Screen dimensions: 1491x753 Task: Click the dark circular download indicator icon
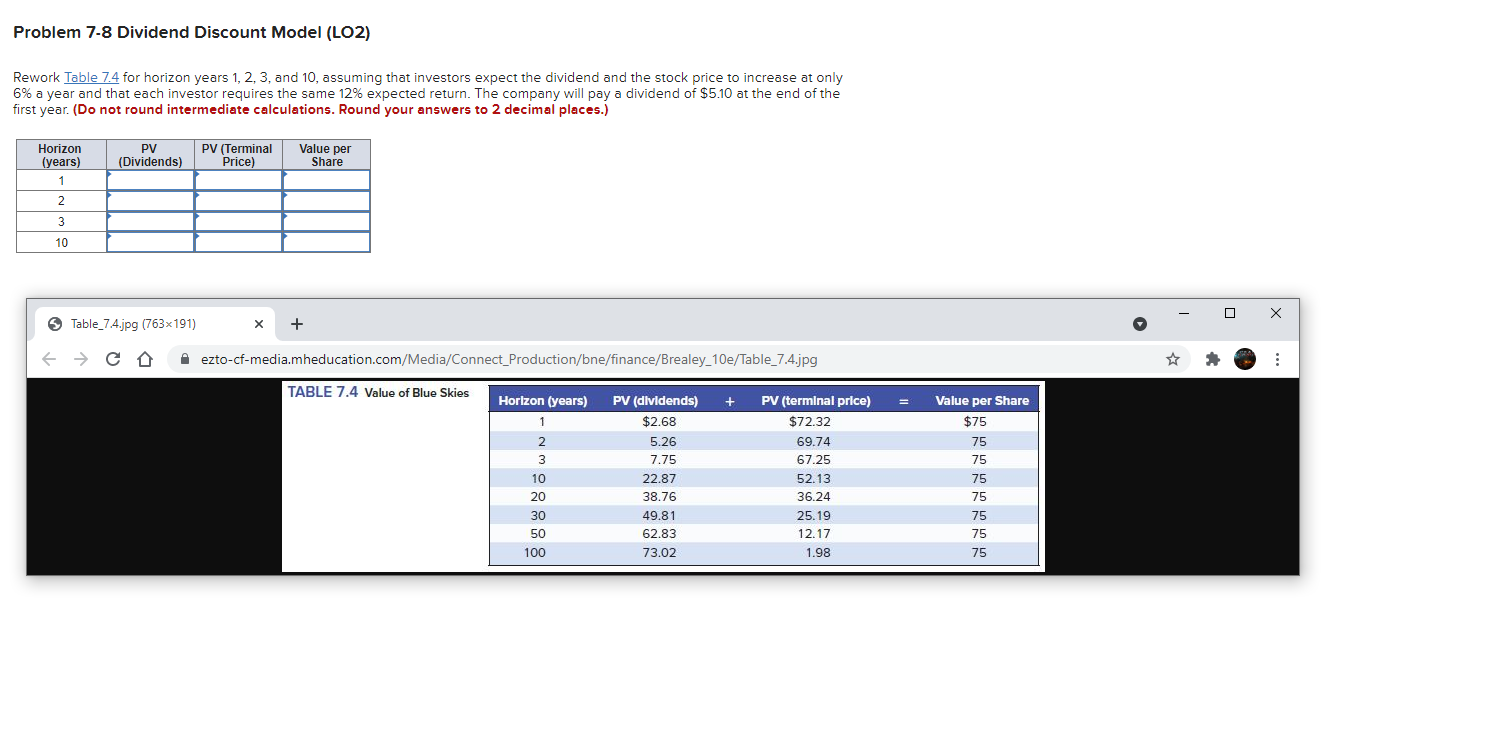pos(1141,323)
